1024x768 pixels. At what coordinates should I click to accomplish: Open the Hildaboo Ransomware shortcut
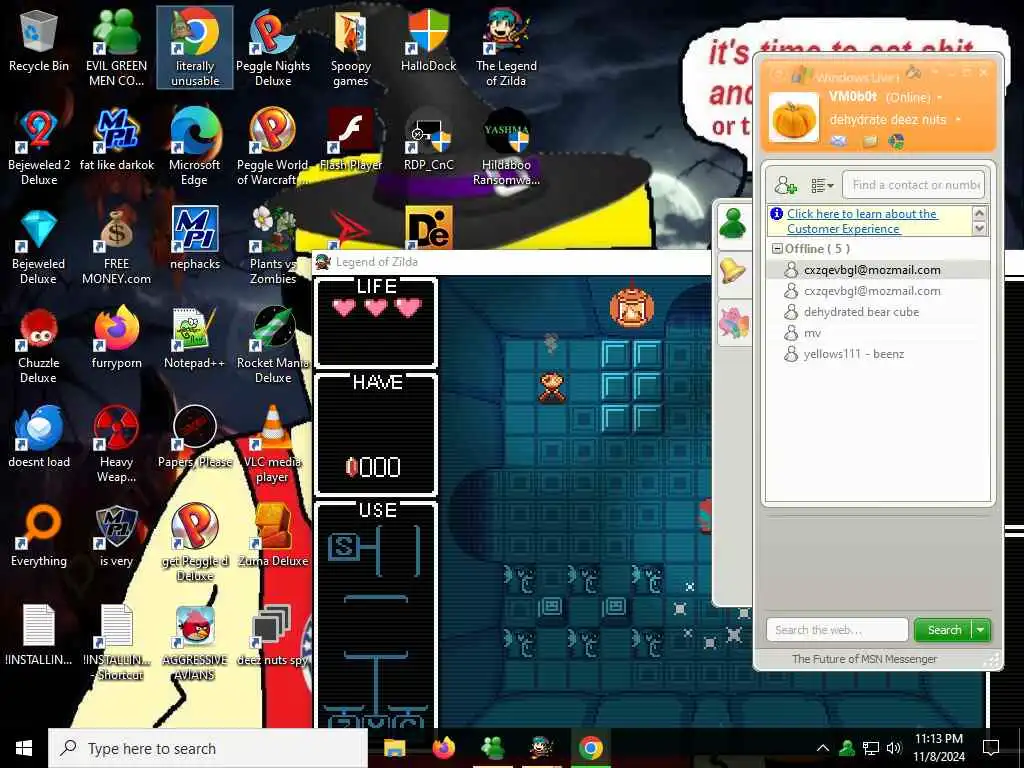(506, 147)
